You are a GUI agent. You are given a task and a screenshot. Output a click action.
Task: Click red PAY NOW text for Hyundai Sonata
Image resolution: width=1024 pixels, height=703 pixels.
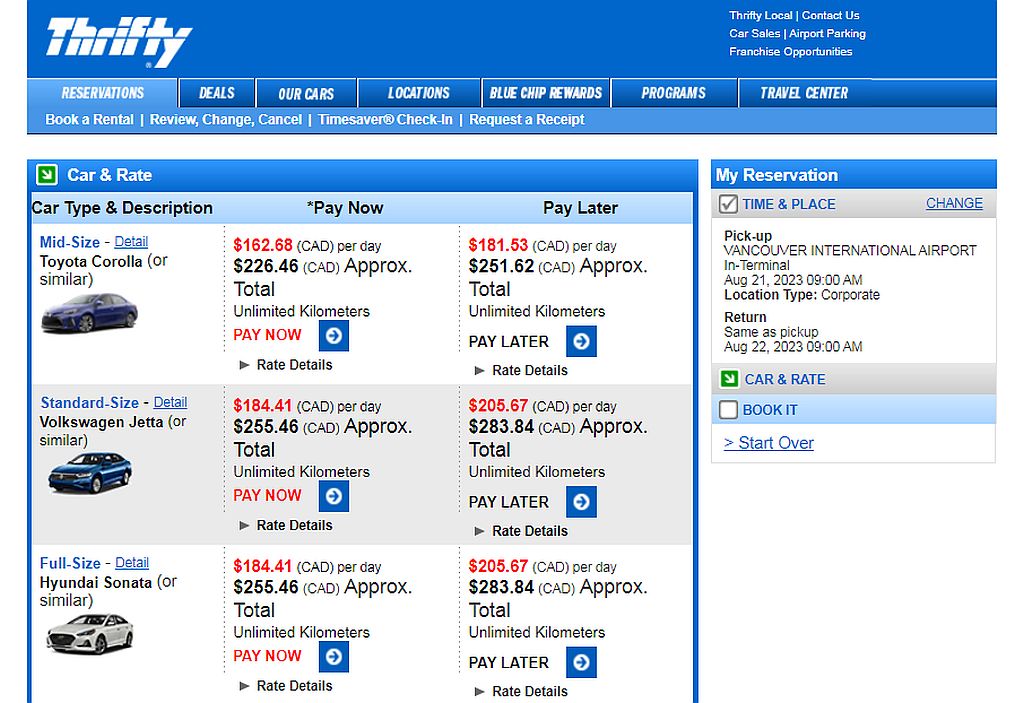tap(267, 656)
